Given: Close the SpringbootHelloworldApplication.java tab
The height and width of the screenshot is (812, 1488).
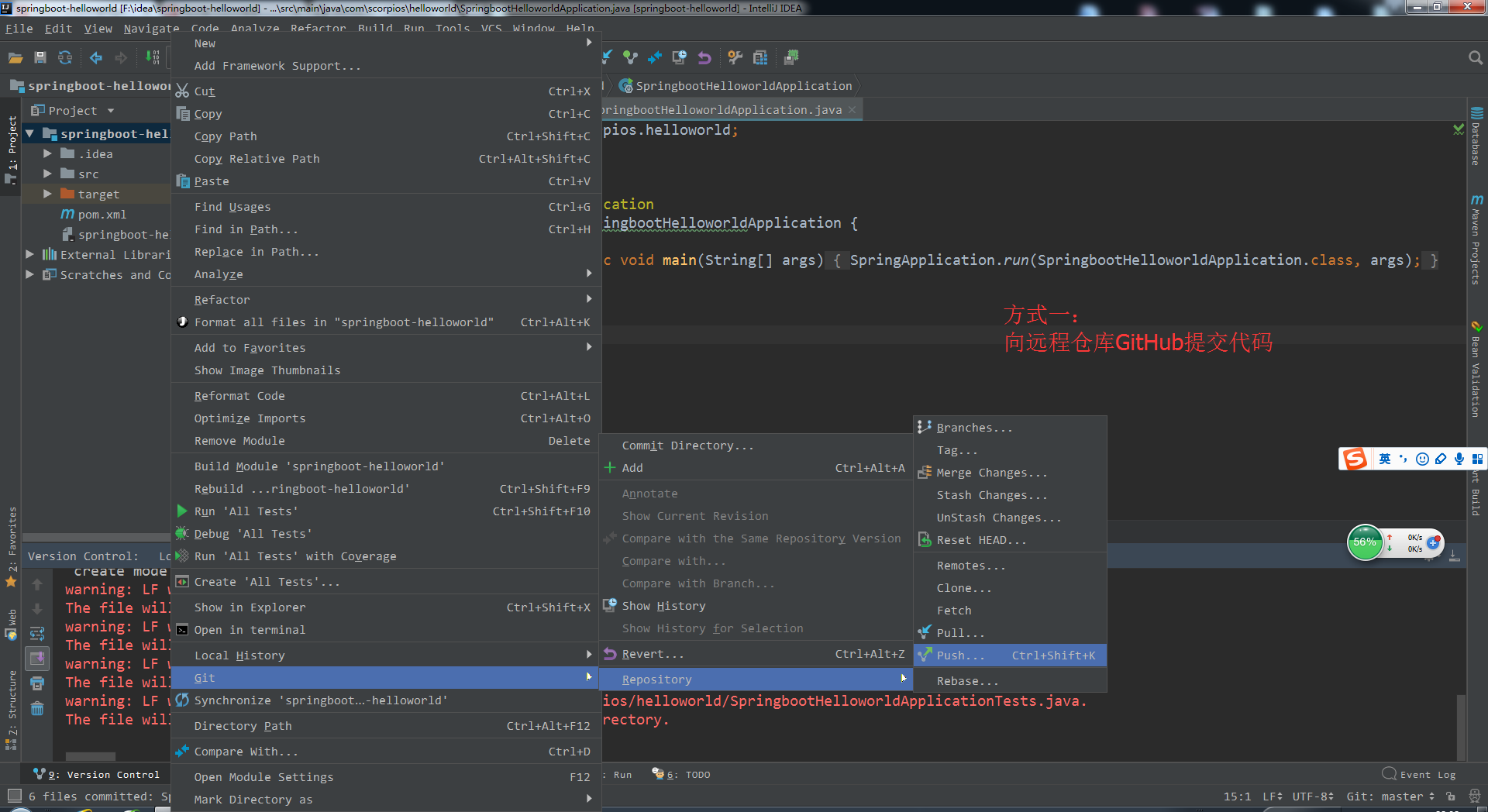Looking at the screenshot, I should pyautogui.click(x=852, y=110).
